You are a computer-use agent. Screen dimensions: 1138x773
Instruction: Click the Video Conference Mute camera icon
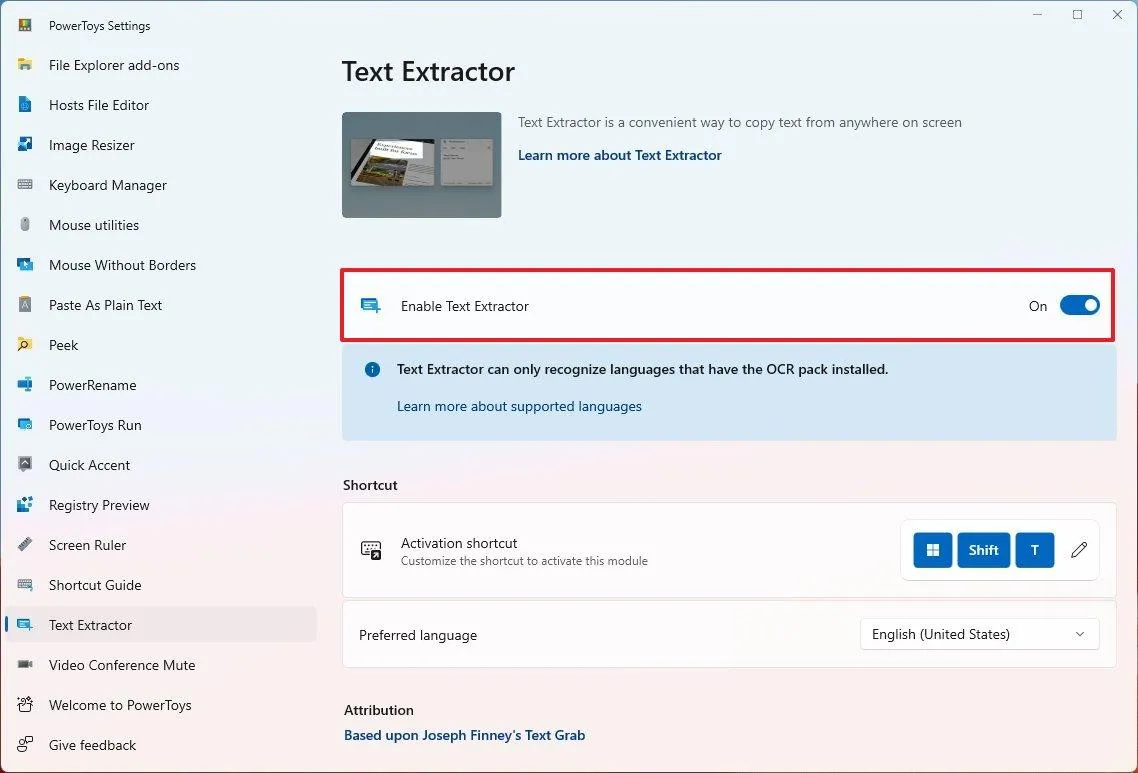tap(25, 664)
